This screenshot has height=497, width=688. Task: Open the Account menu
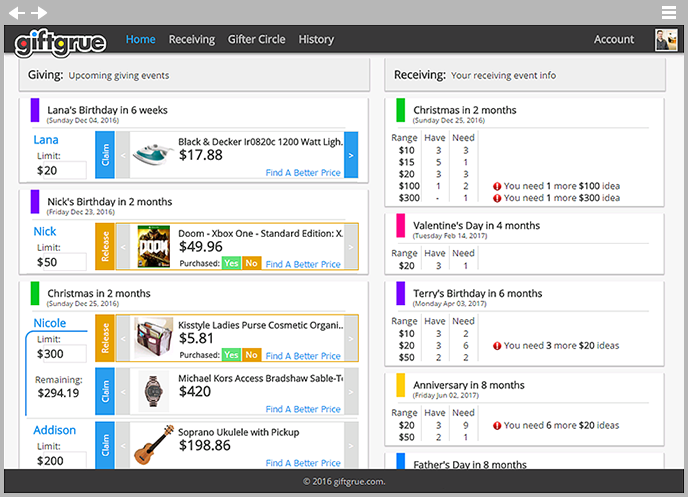(614, 39)
